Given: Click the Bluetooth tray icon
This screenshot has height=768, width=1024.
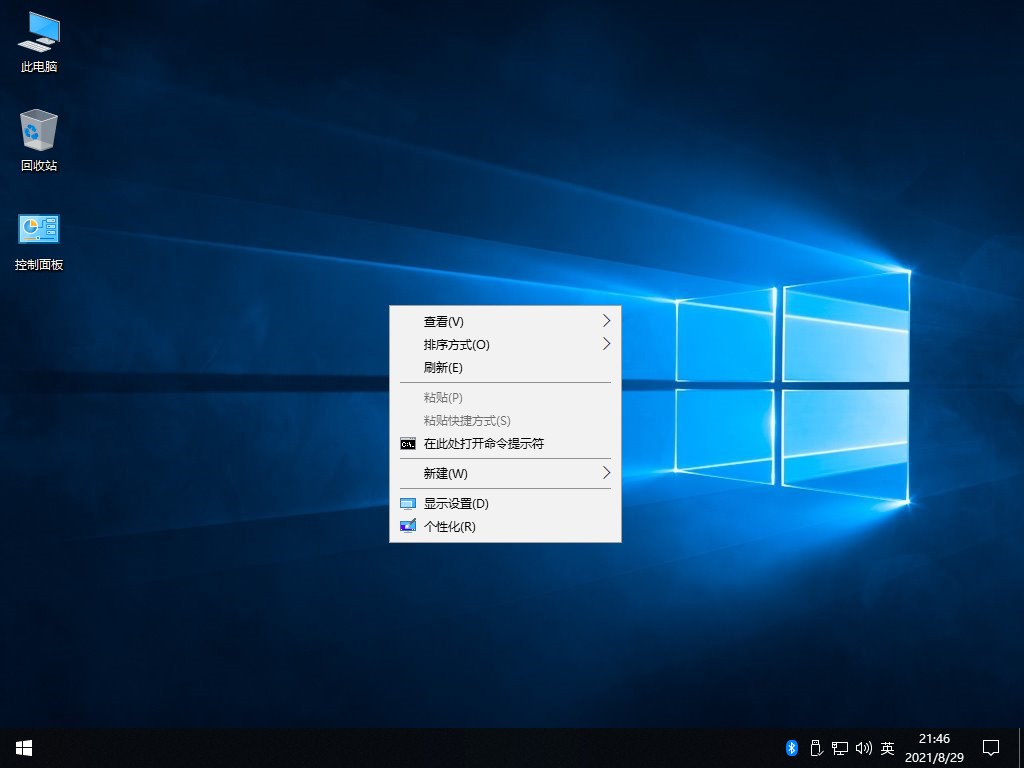Looking at the screenshot, I should click(x=790, y=747).
